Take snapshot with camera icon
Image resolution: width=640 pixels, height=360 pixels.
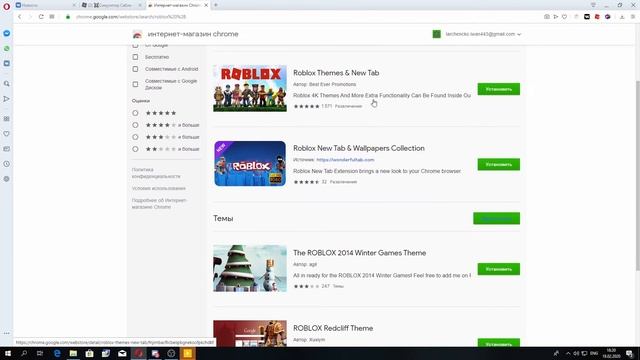point(547,17)
